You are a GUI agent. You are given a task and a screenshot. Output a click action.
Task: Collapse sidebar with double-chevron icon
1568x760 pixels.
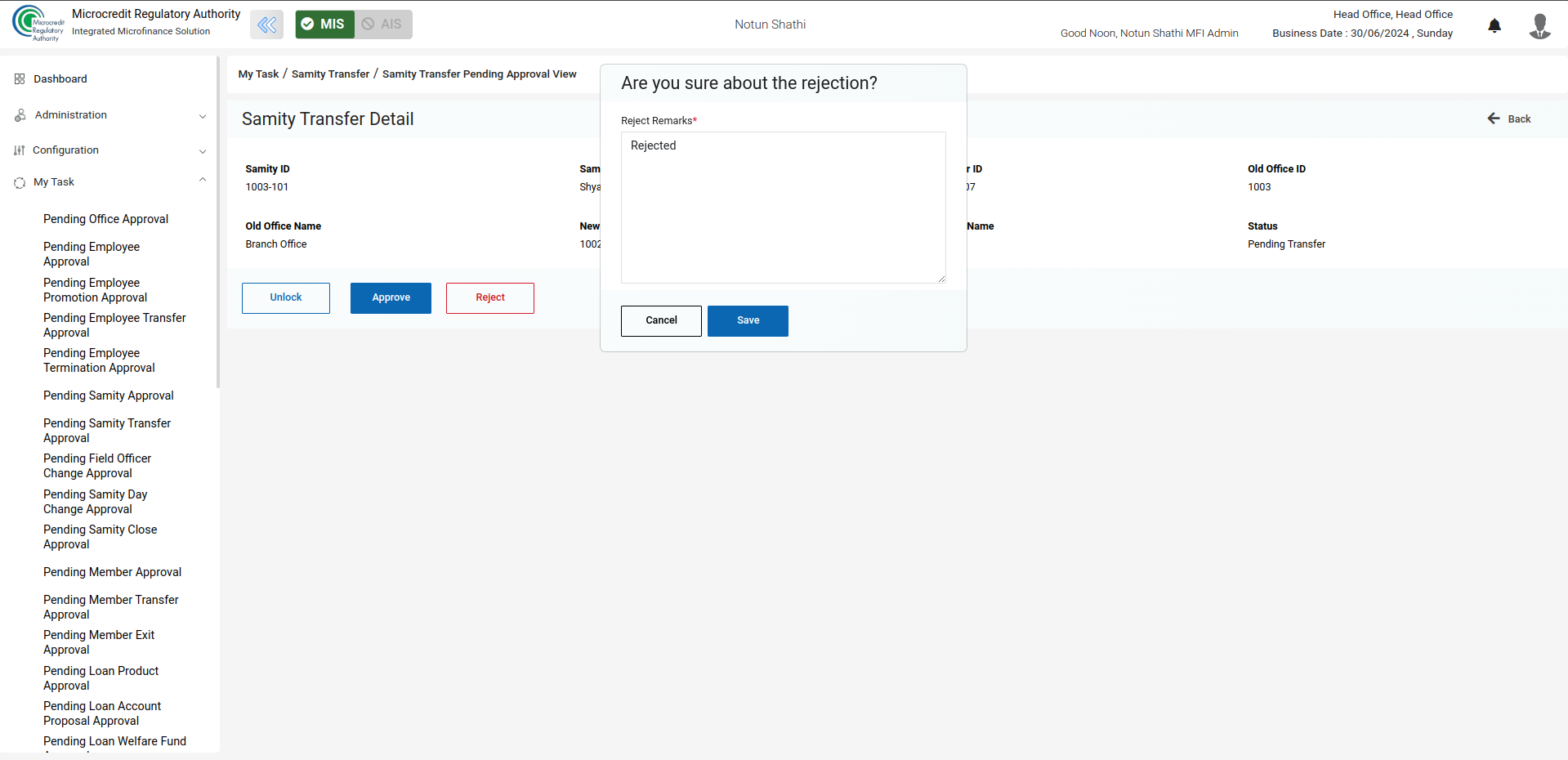(x=266, y=25)
